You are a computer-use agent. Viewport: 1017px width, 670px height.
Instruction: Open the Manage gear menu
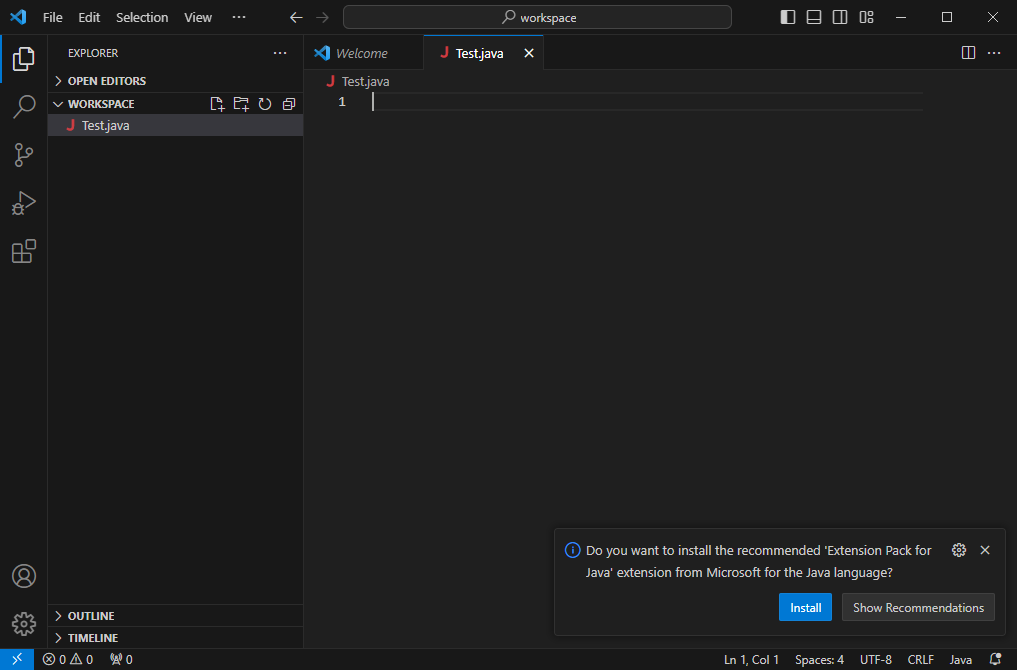(23, 624)
